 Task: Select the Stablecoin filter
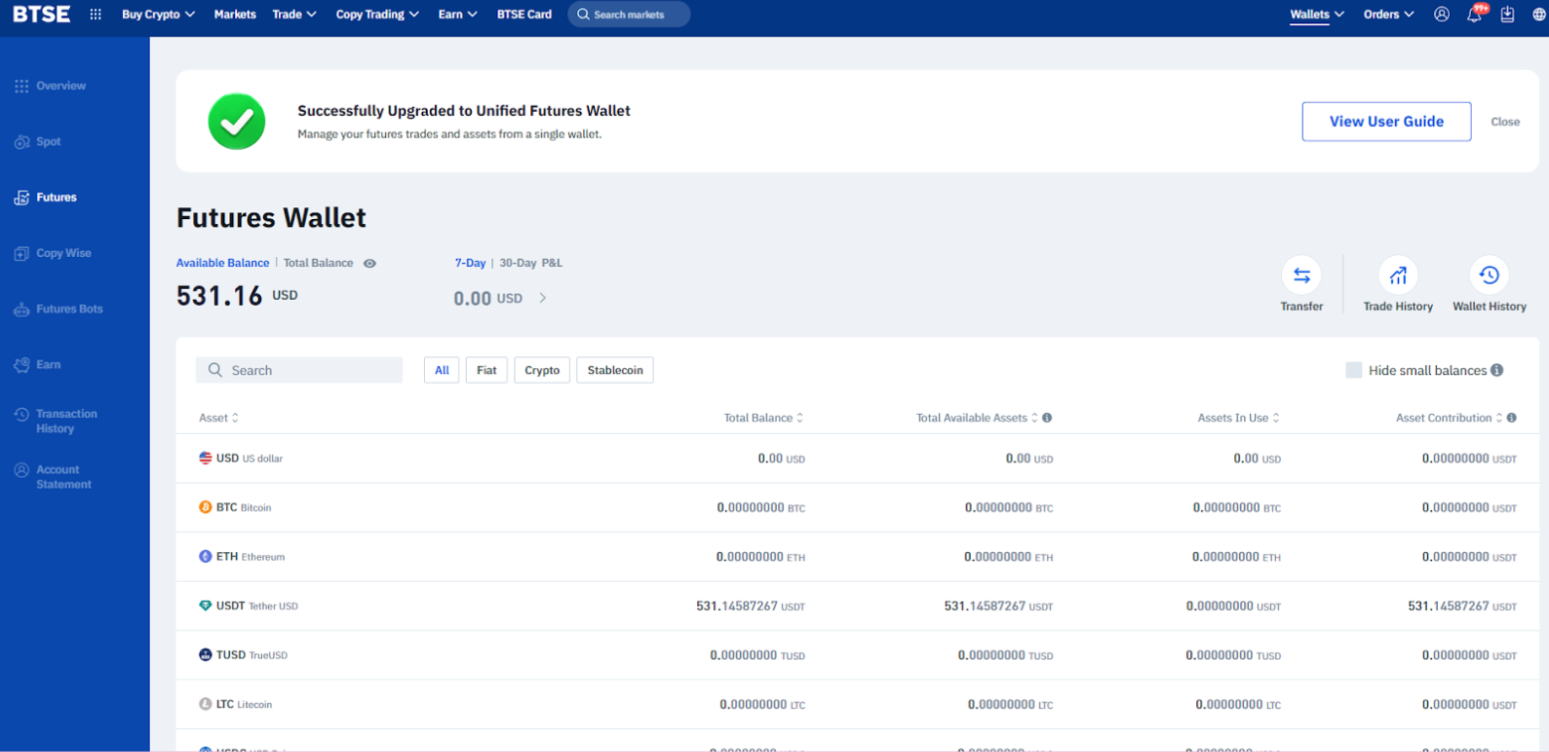(x=615, y=370)
